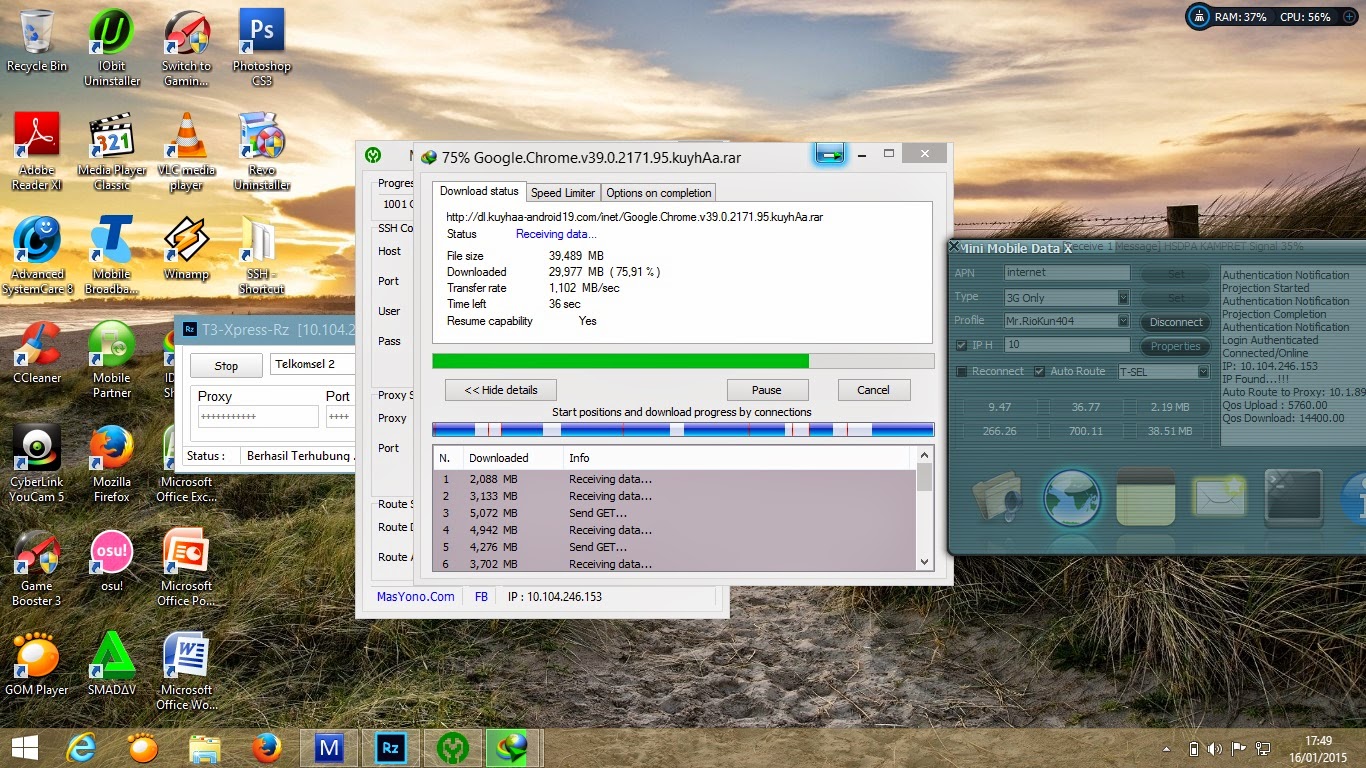
Task: Open the Options on completion tab
Action: click(659, 193)
